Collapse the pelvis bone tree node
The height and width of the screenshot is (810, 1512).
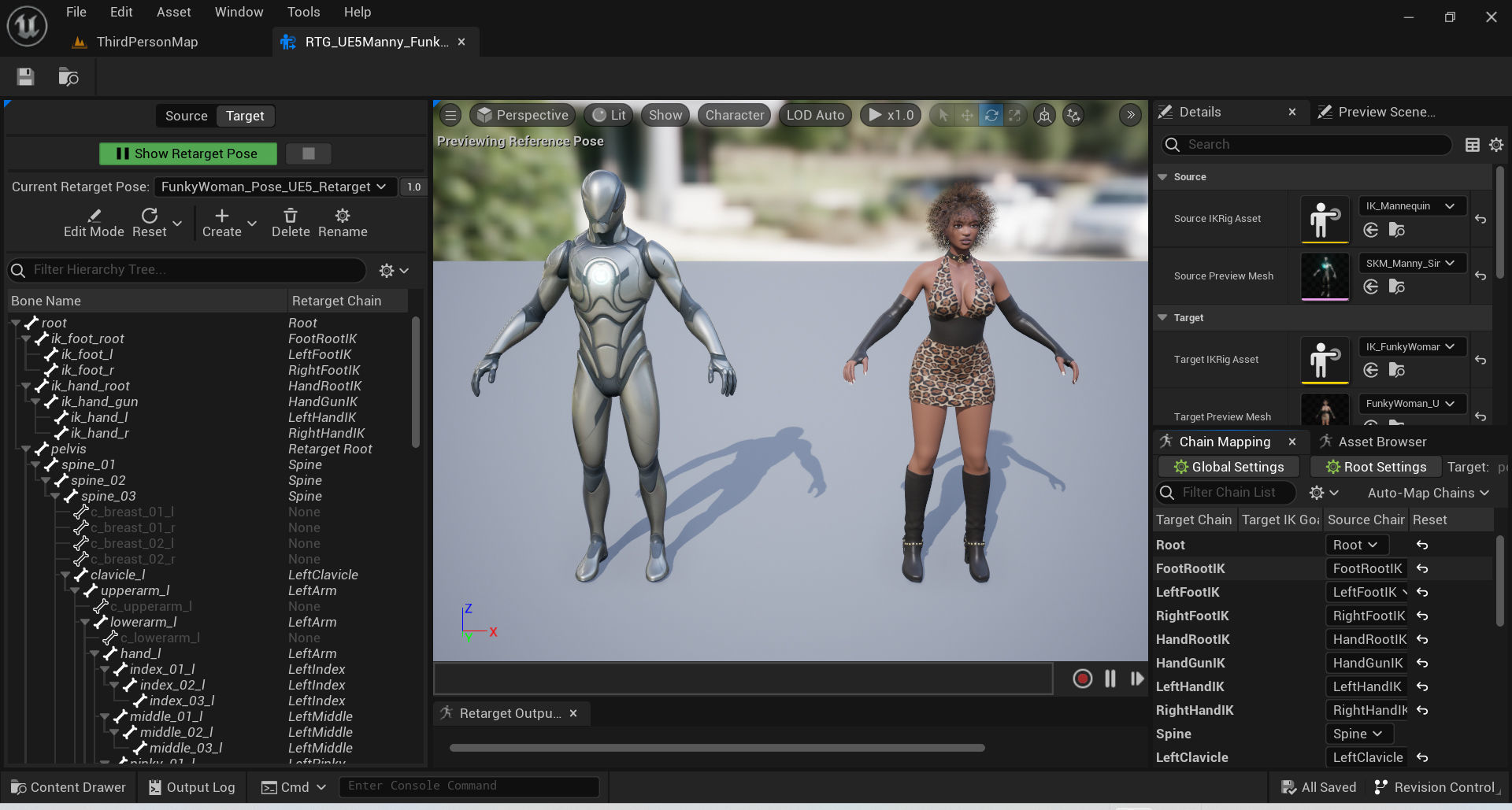click(26, 449)
